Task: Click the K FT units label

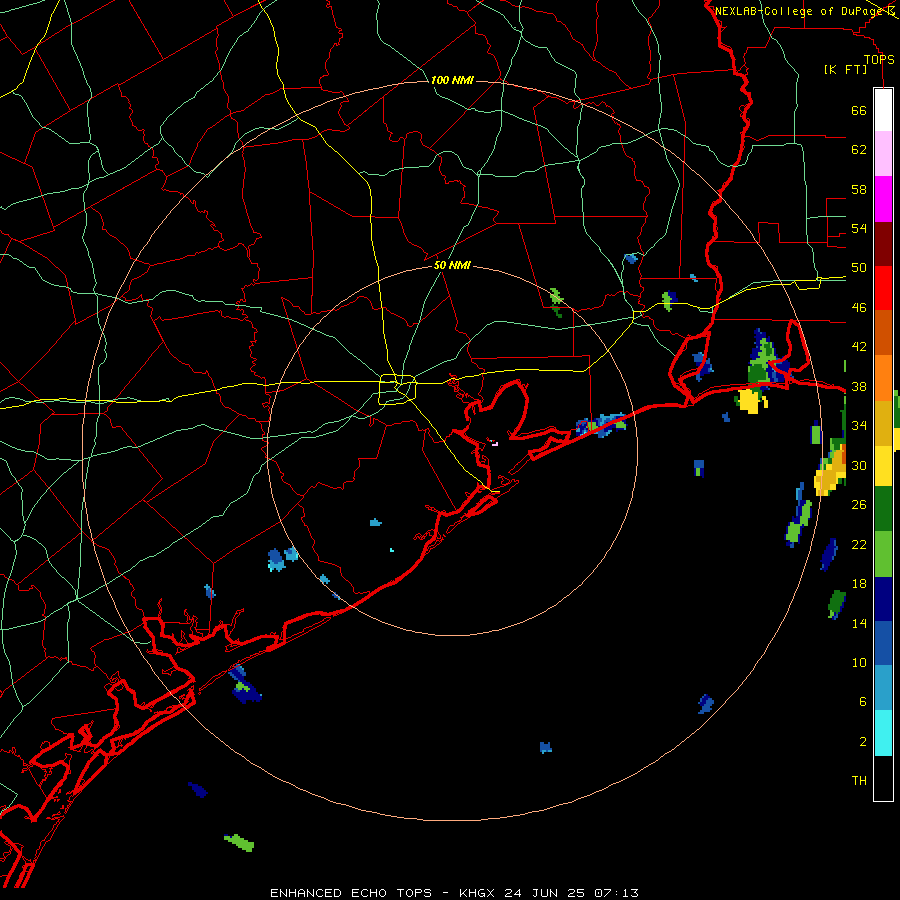Action: point(845,69)
